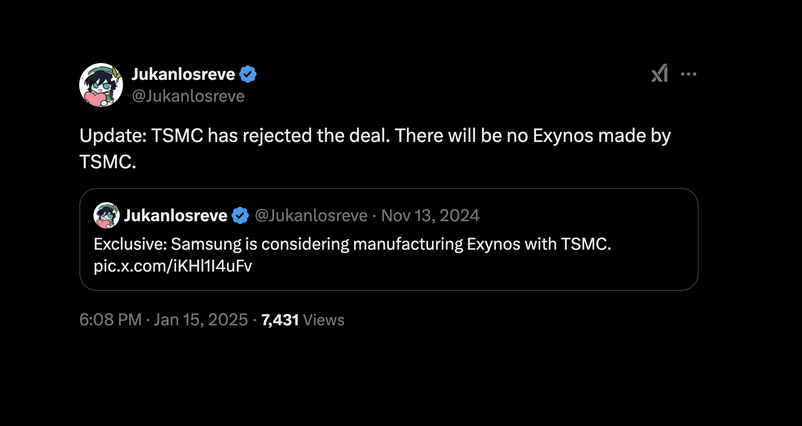This screenshot has width=802, height=426.
Task: Click the Jan 15, 2025 date
Action: click(203, 320)
